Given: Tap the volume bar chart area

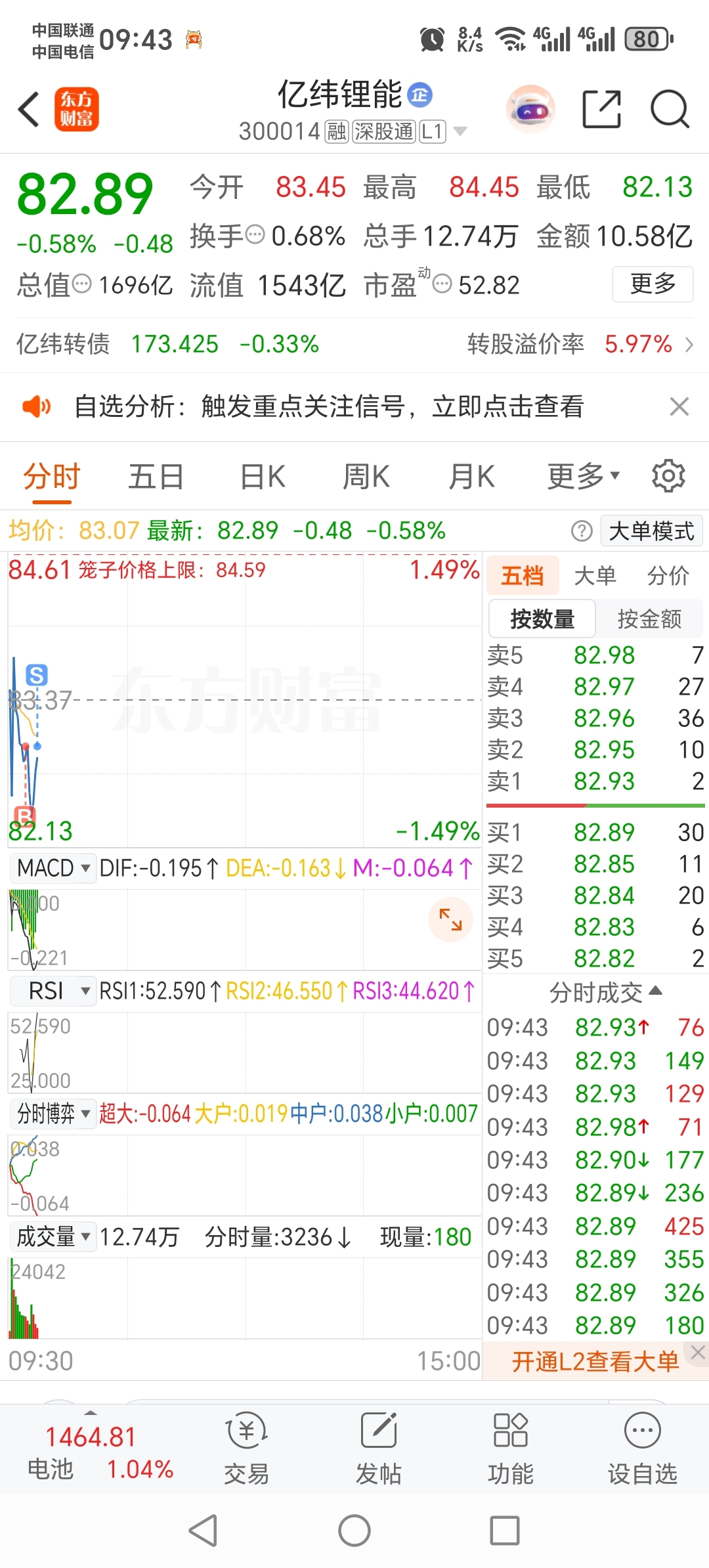Looking at the screenshot, I should [x=244, y=1299].
